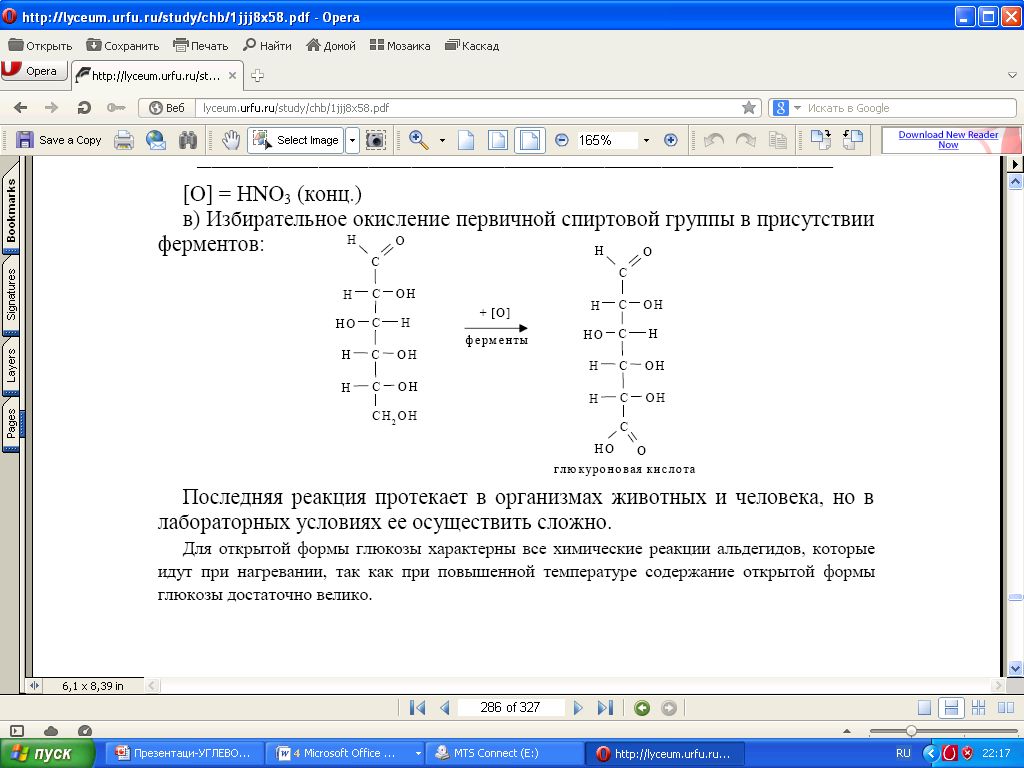Click the Веб address badge
This screenshot has width=1024, height=768.
click(x=168, y=108)
